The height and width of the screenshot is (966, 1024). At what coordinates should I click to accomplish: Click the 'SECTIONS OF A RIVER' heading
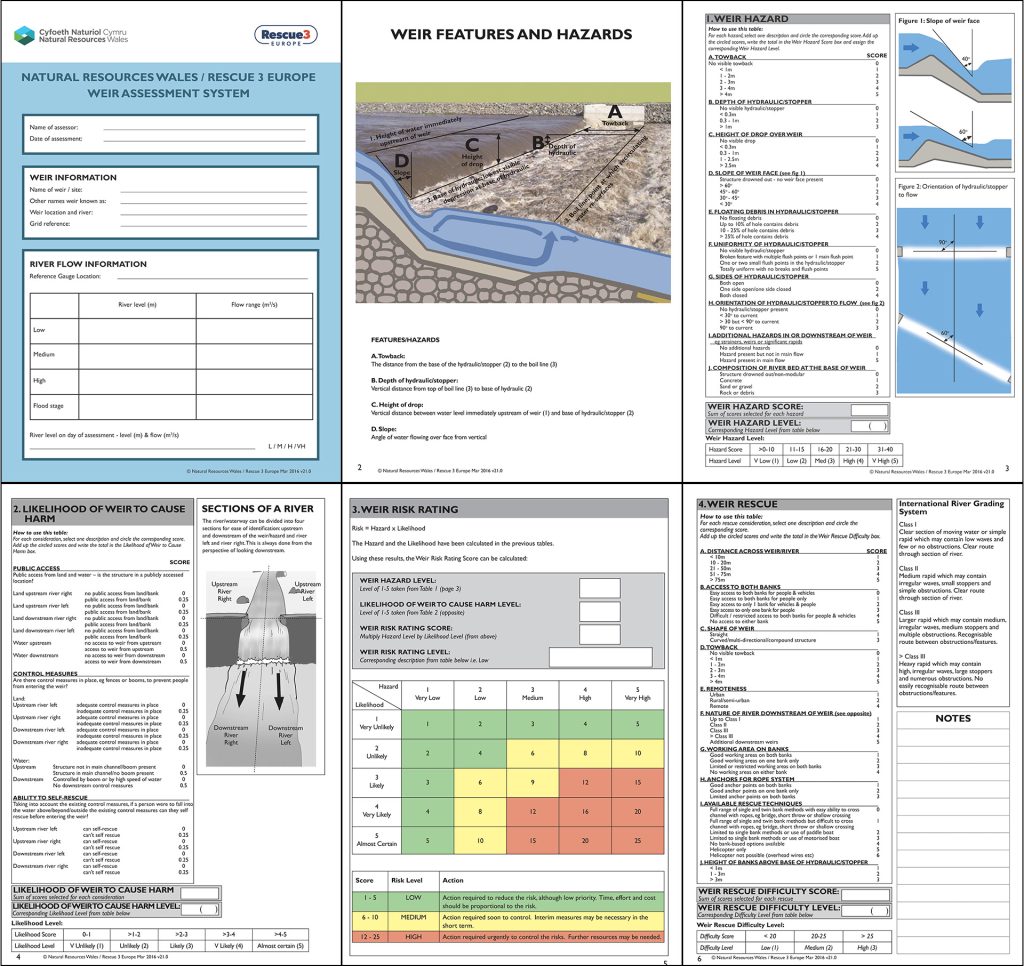click(257, 508)
